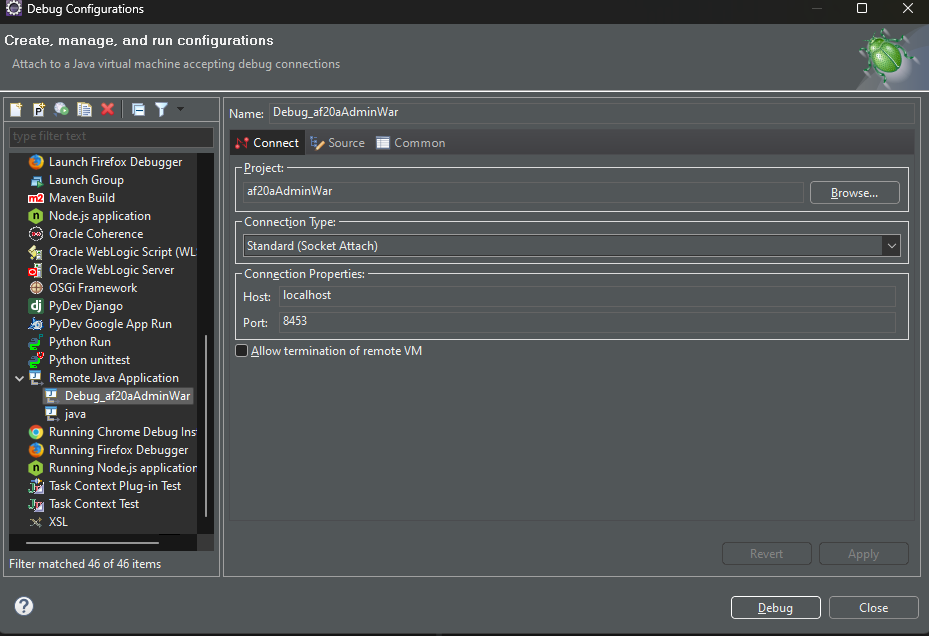Click the Export launch configuration icon
Screen dimensions: 929x636
(61, 110)
